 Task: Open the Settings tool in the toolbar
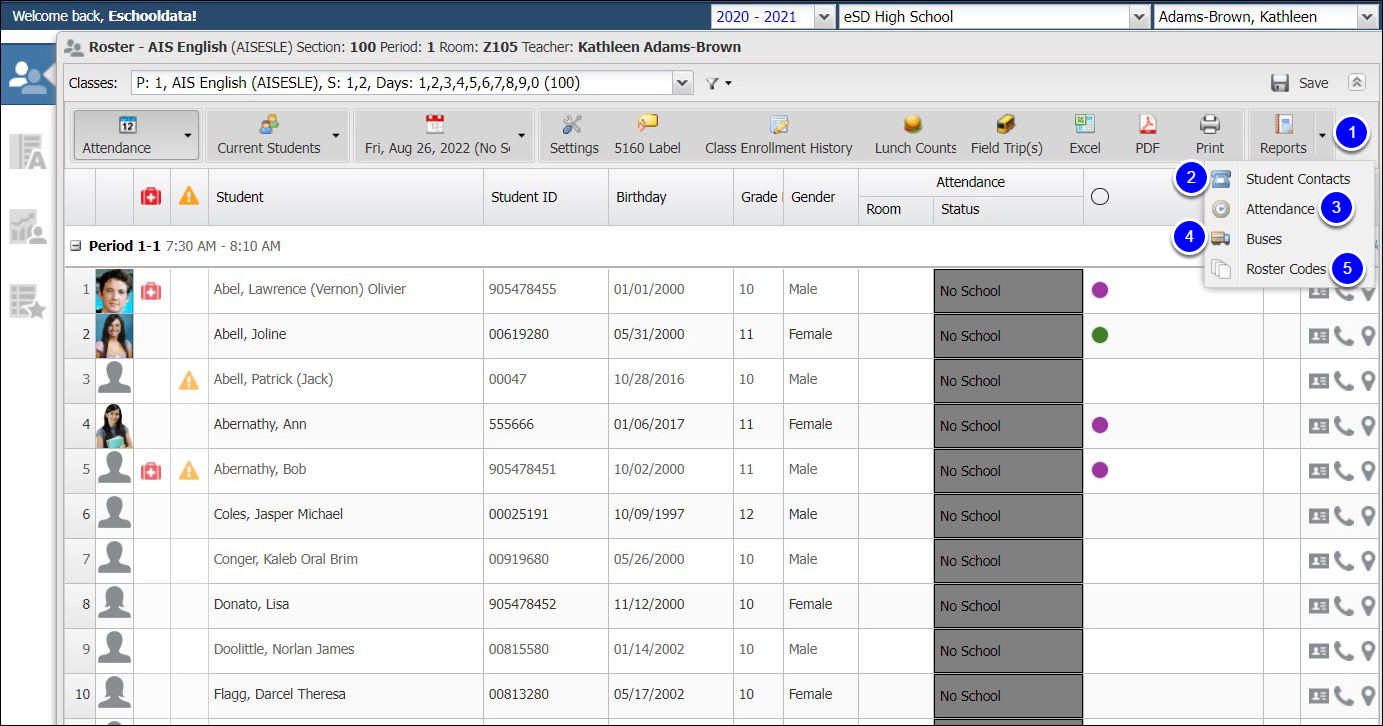tap(574, 135)
